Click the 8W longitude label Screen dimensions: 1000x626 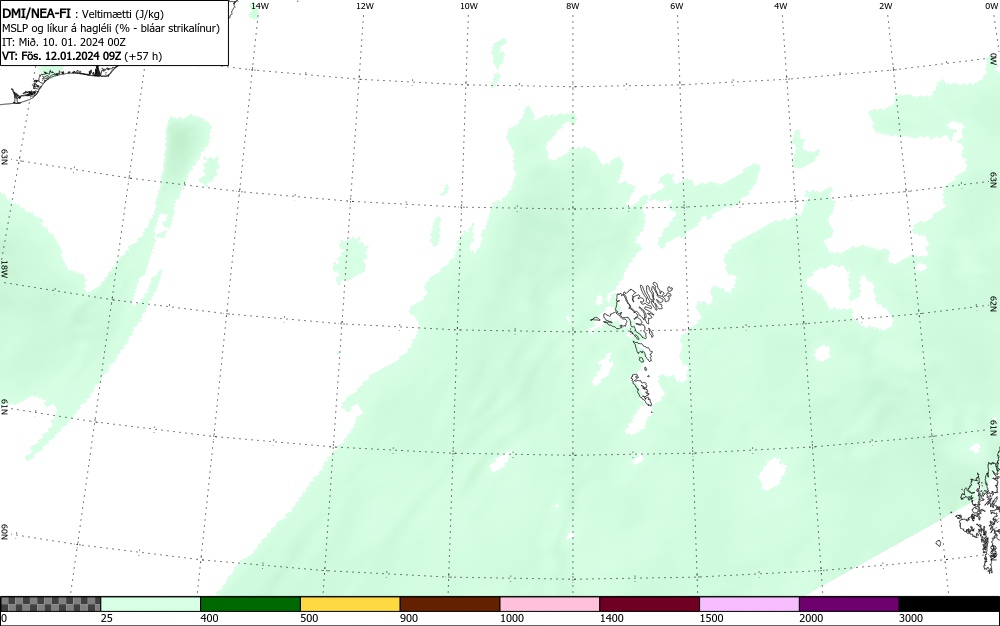[x=572, y=6]
